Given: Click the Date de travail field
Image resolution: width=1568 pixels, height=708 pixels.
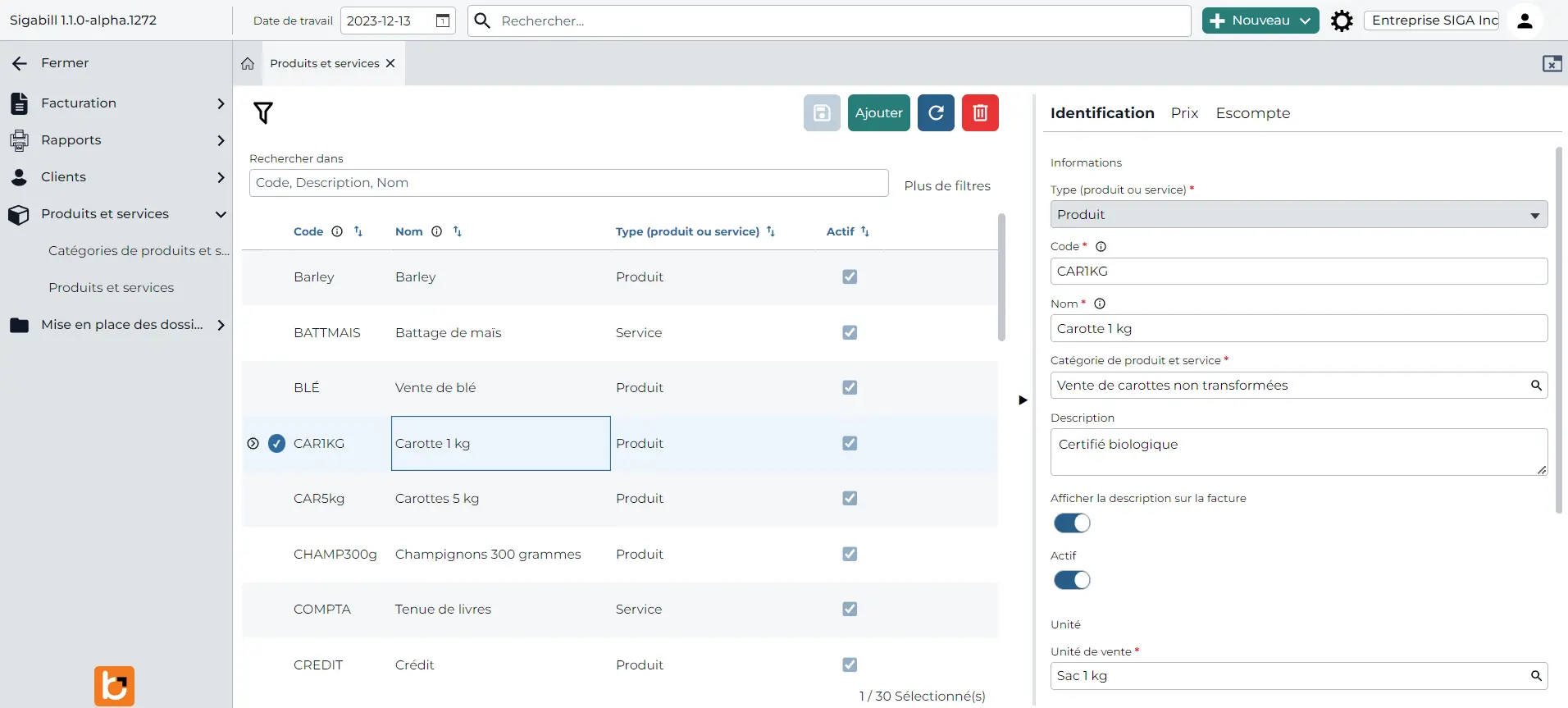Looking at the screenshot, I should [398, 21].
